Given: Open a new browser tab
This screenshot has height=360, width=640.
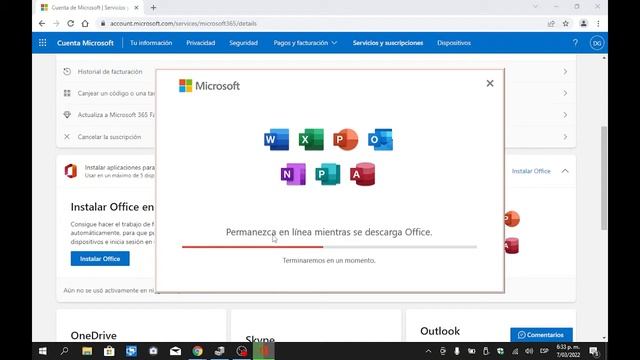Looking at the screenshot, I should [153, 7].
